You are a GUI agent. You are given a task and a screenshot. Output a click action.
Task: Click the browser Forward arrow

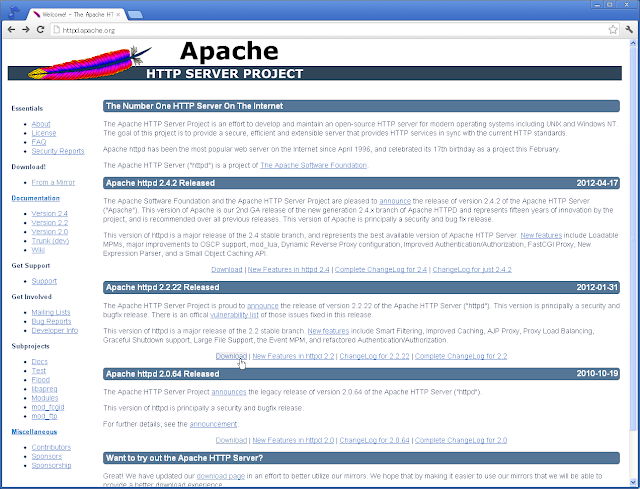pyautogui.click(x=26, y=29)
